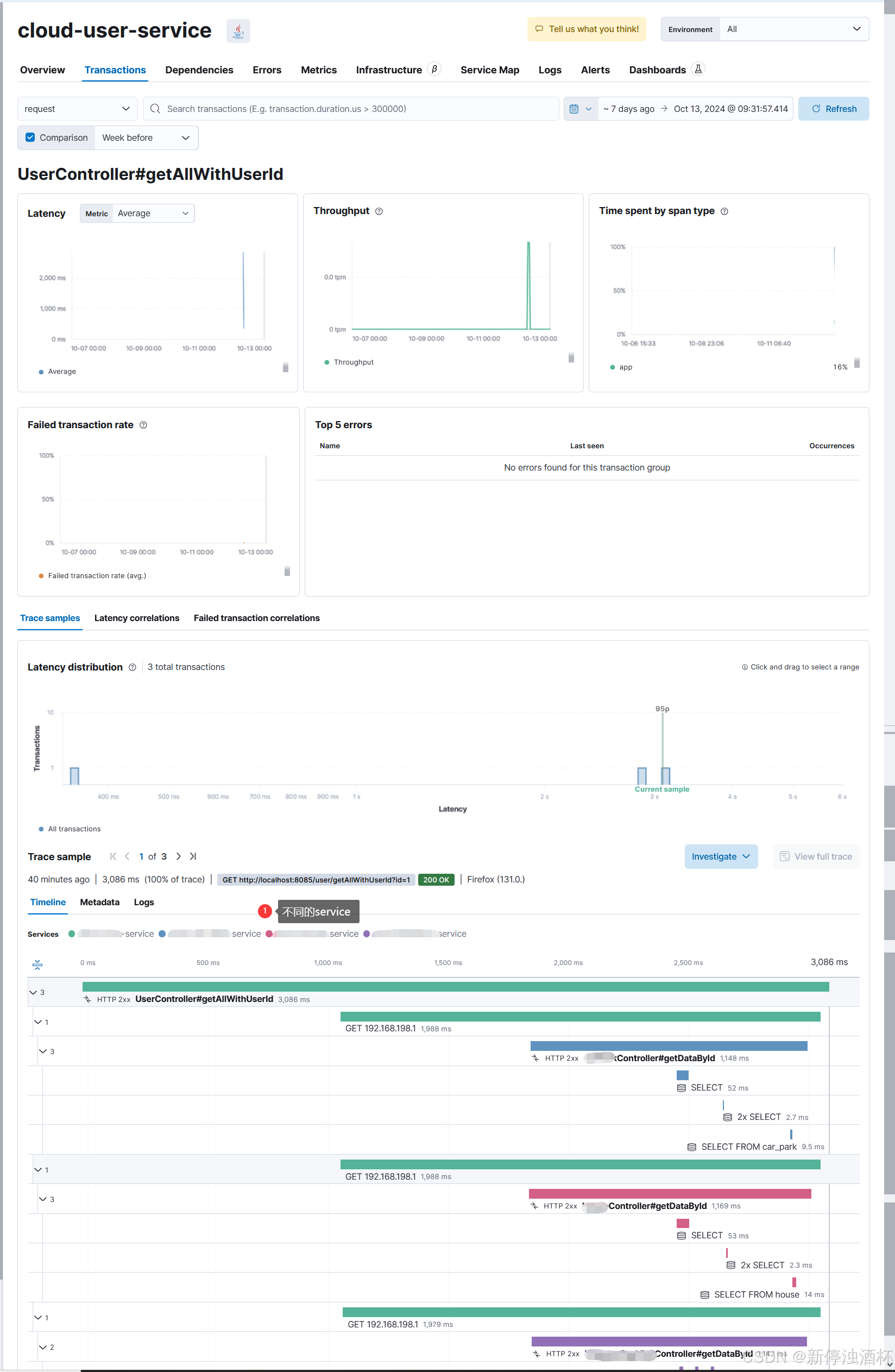Viewport: 895px width, 1372px height.
Task: Click the help icon next to Time spent by span type
Action: (724, 211)
